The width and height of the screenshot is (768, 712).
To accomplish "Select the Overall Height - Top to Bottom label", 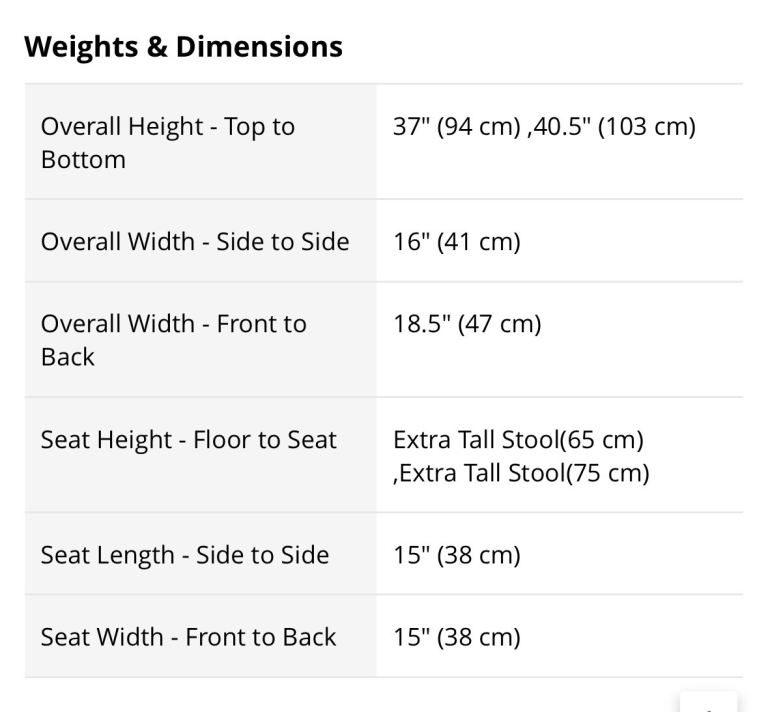I will [168, 142].
